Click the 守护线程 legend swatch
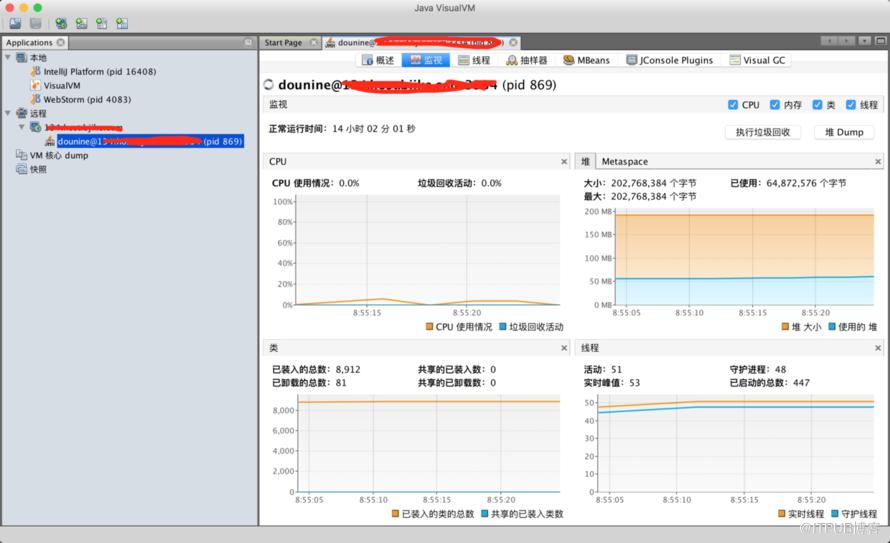This screenshot has height=543, width=890. coord(835,513)
